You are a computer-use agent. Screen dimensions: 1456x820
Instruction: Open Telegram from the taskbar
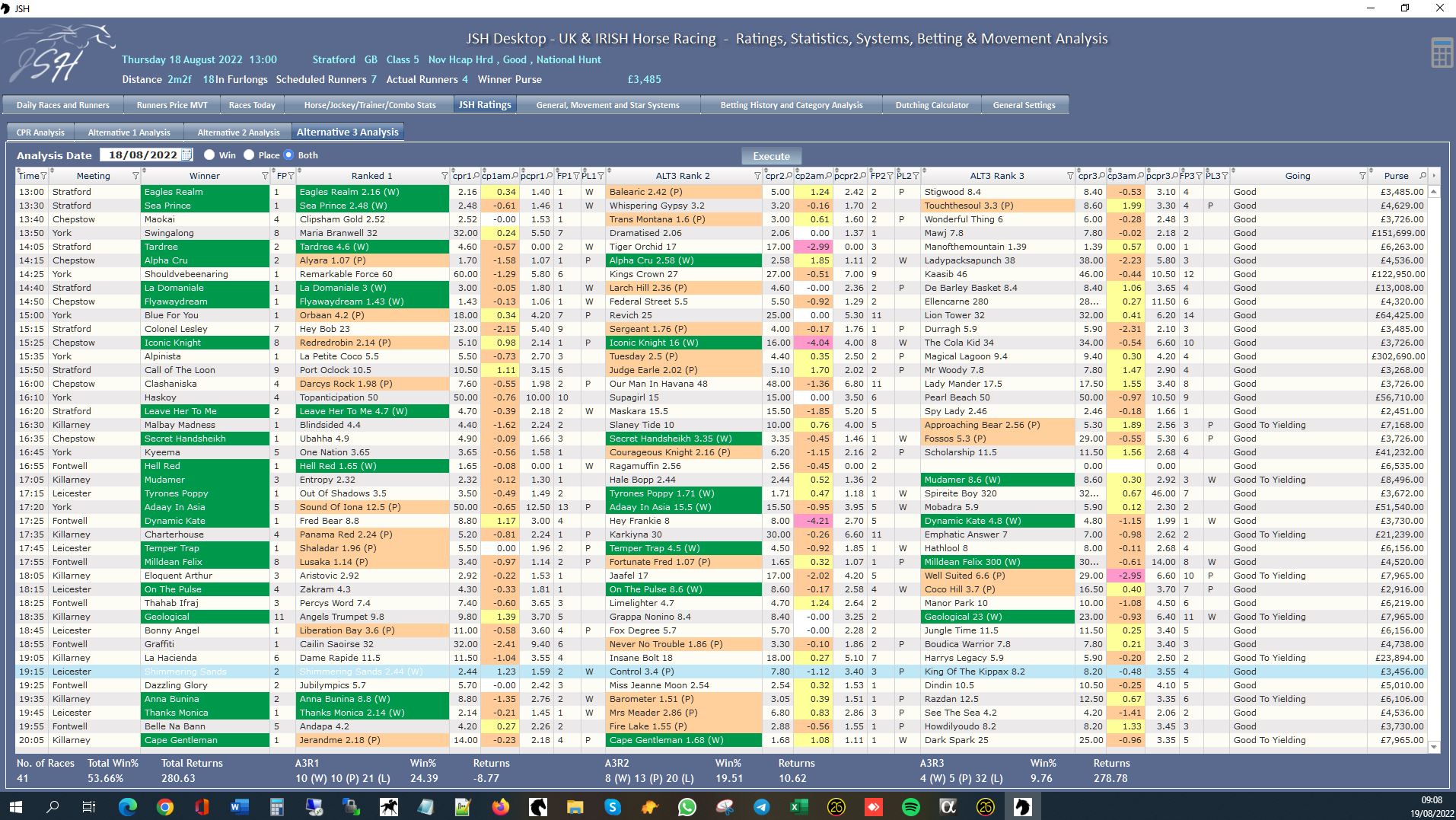tap(761, 807)
